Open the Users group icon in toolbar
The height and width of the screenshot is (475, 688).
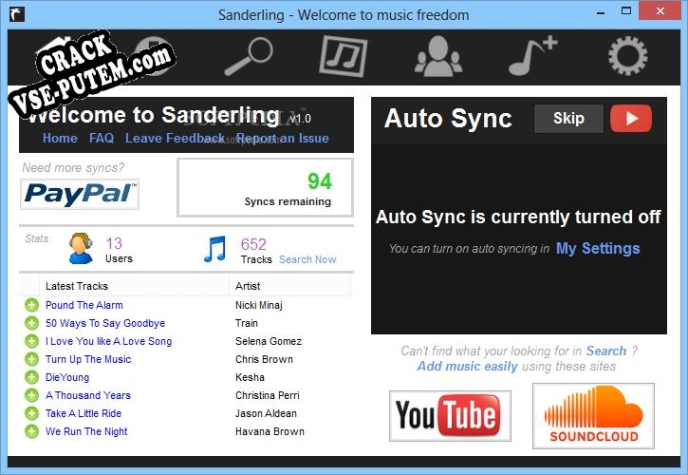438,56
